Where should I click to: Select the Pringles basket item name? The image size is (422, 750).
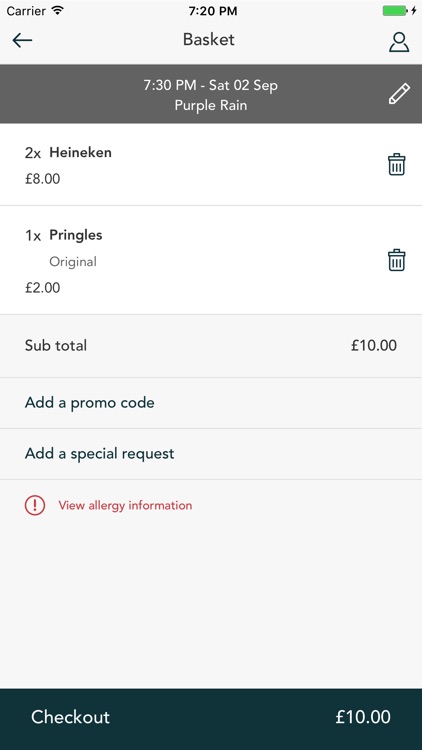76,235
